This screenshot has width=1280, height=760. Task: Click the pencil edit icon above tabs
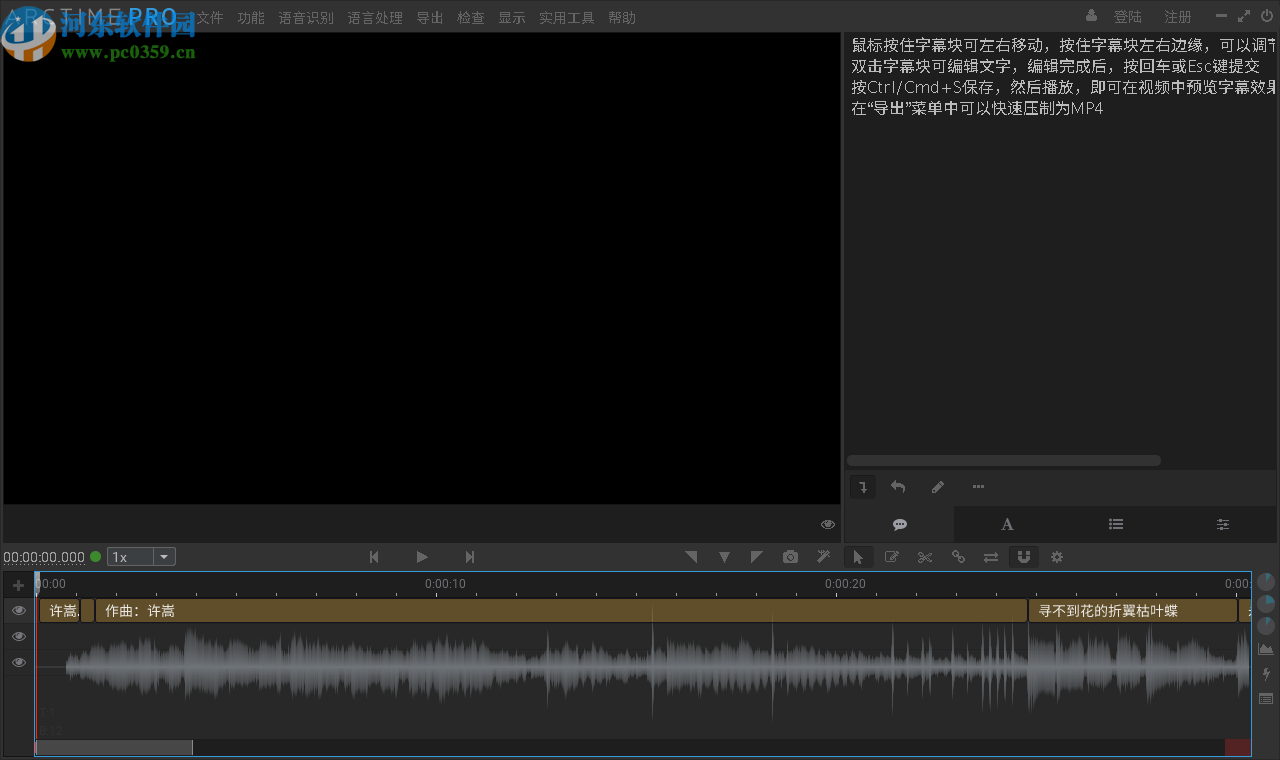coord(937,487)
